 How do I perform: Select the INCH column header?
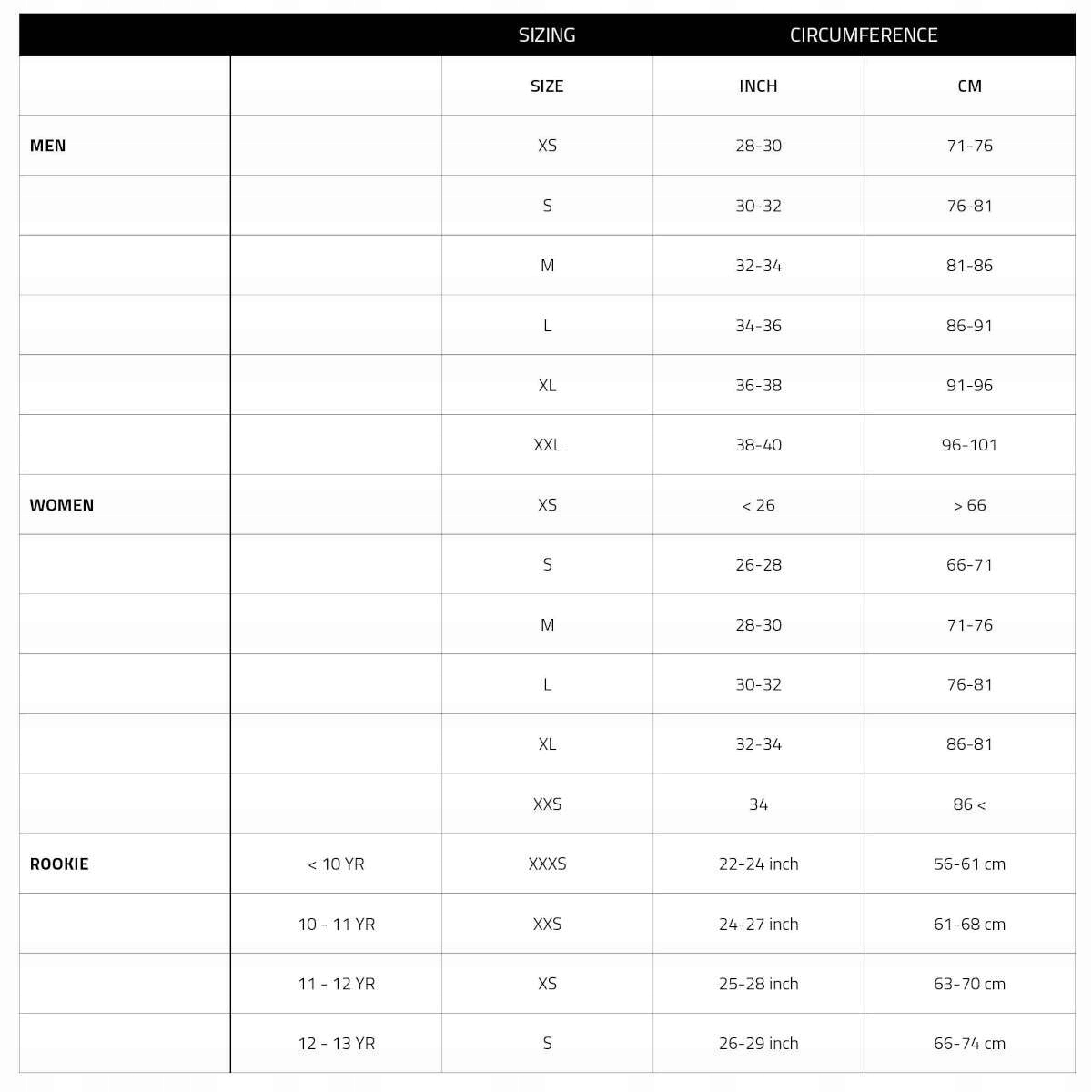[758, 86]
